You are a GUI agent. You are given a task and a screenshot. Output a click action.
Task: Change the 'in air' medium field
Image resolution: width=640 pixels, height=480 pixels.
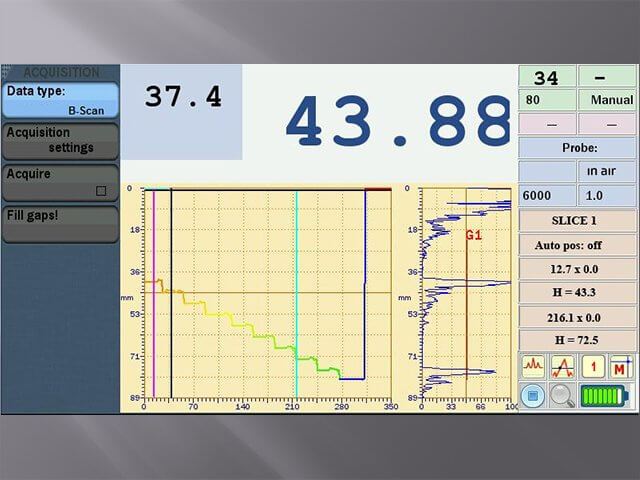tap(607, 172)
